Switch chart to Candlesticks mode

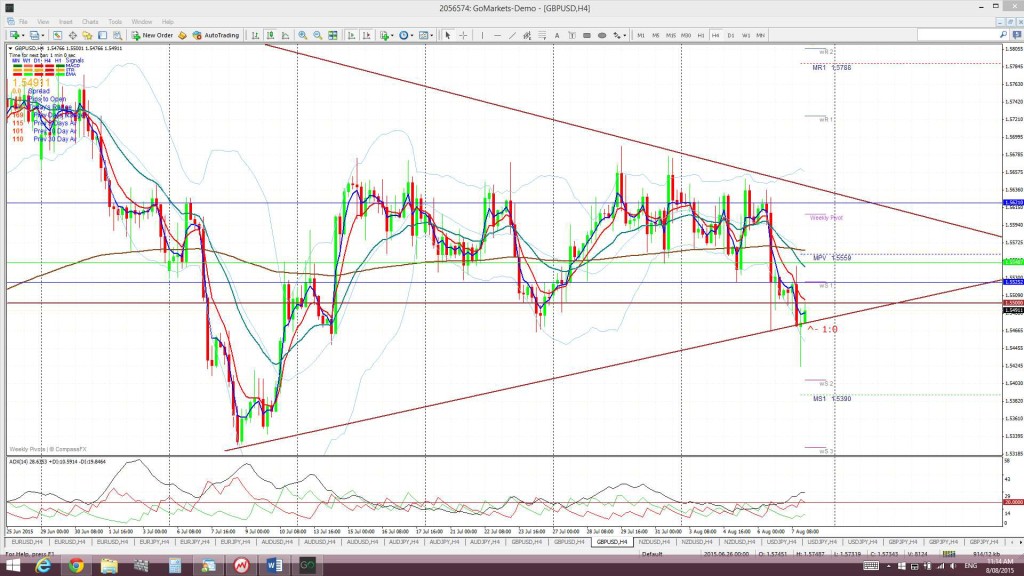point(270,35)
